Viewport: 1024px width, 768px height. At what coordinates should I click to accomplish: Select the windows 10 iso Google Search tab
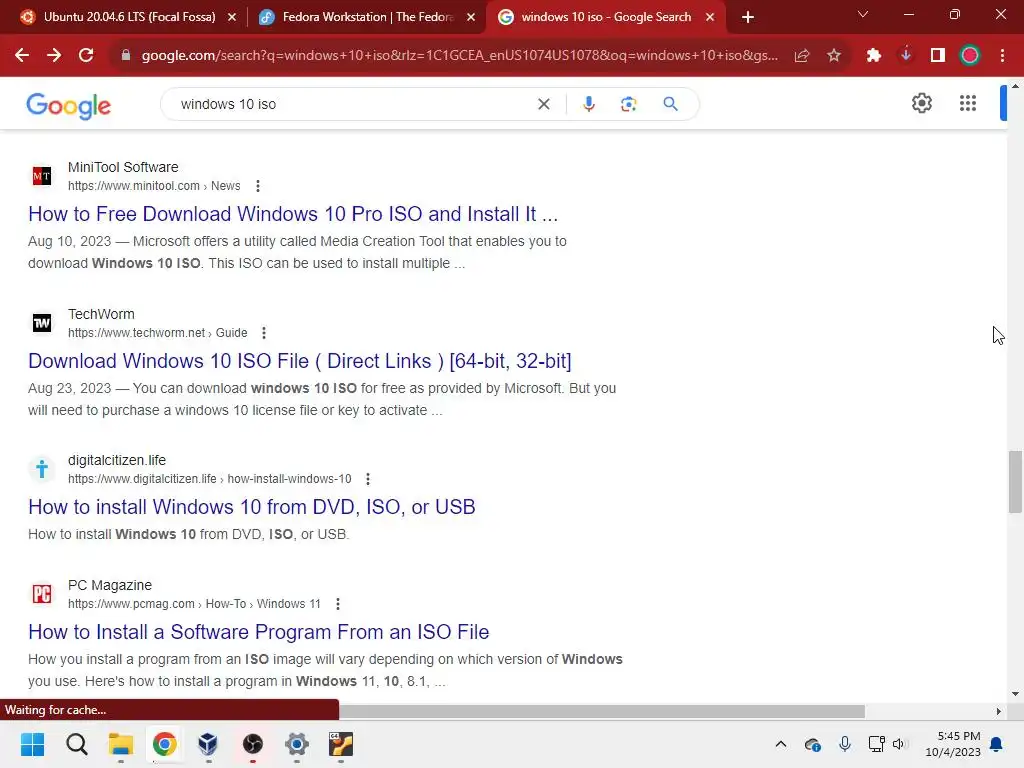coord(605,17)
